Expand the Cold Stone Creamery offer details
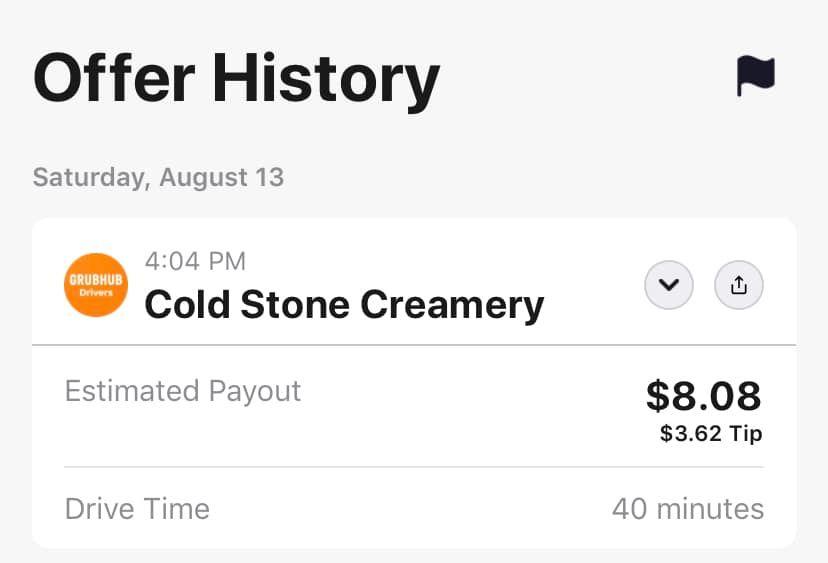 669,286
